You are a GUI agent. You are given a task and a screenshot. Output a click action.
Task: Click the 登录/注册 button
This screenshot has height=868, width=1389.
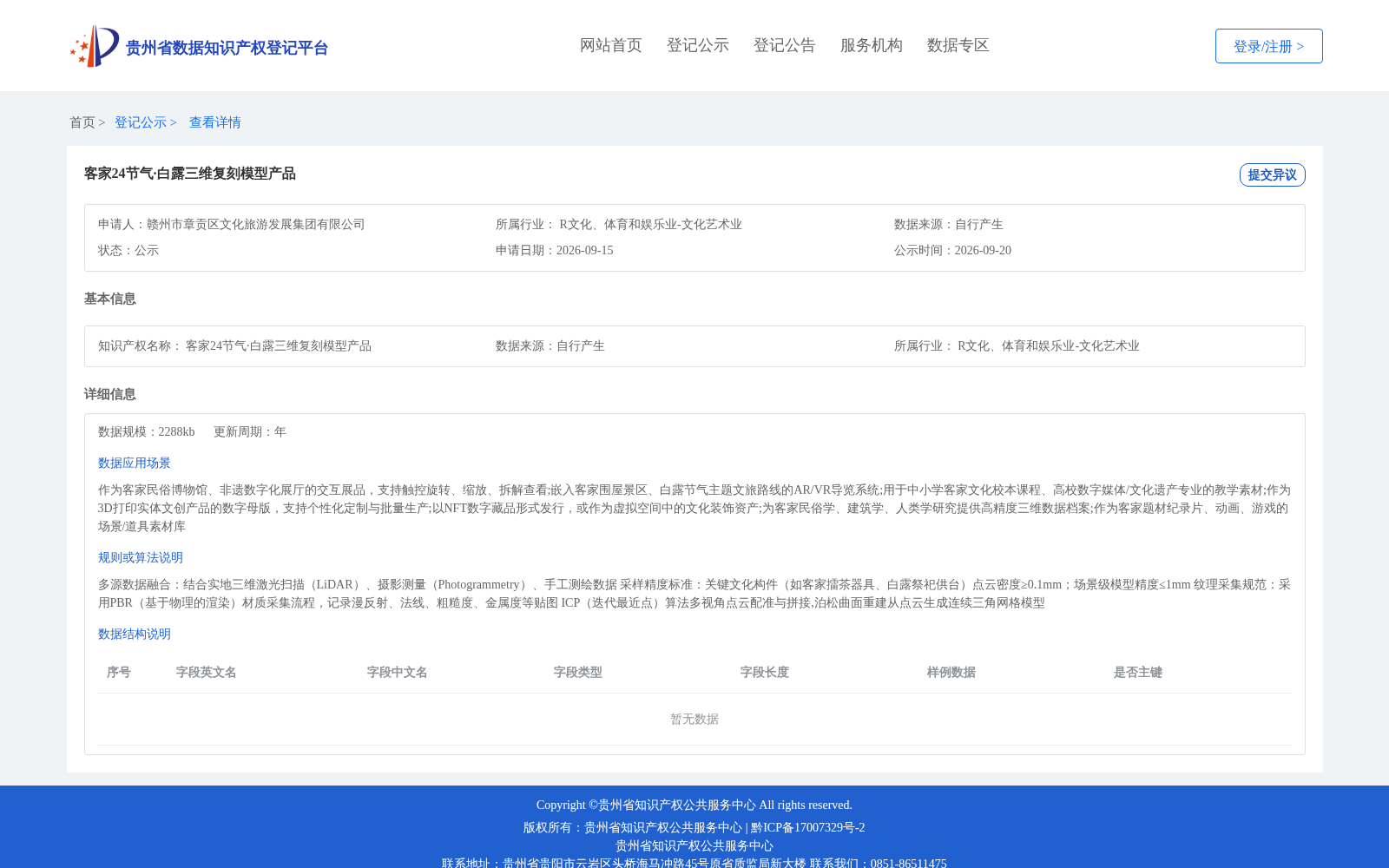pyautogui.click(x=1268, y=46)
